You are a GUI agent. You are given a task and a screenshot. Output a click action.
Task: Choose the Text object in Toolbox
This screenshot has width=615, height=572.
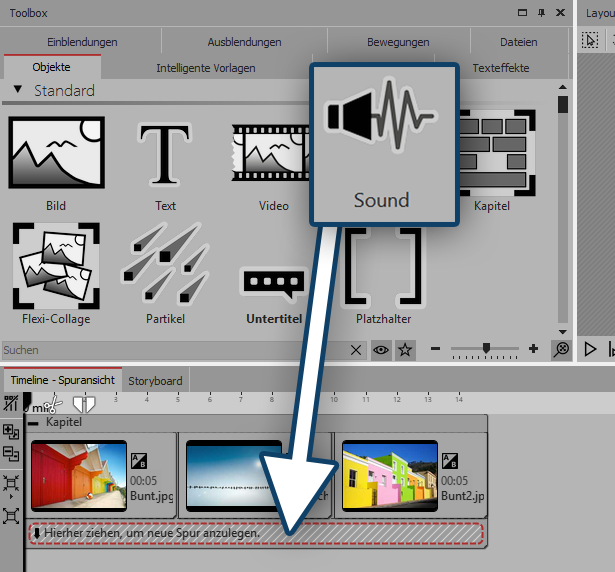pos(165,153)
